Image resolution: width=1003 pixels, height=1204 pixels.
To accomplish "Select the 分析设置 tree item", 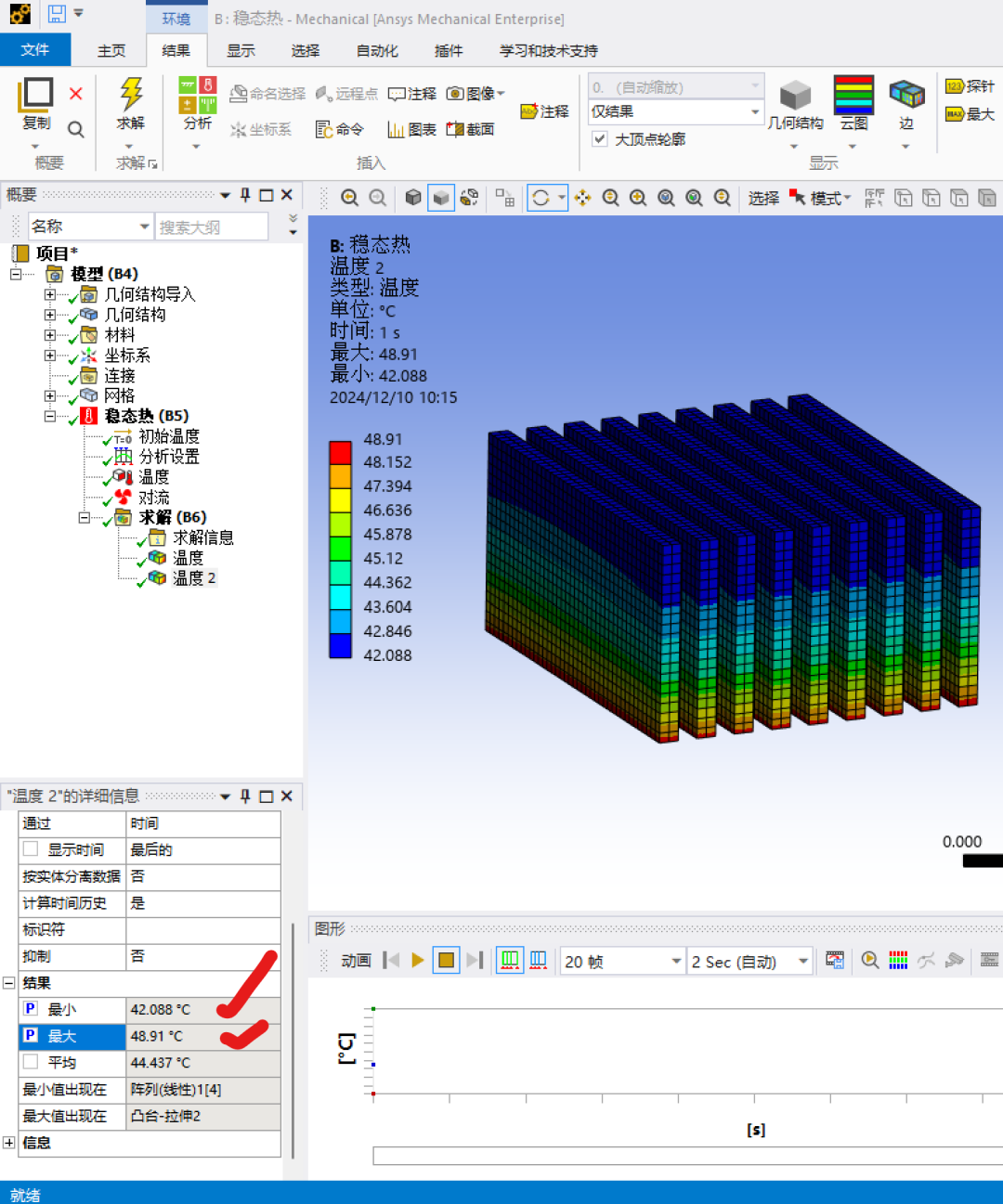I will (169, 457).
